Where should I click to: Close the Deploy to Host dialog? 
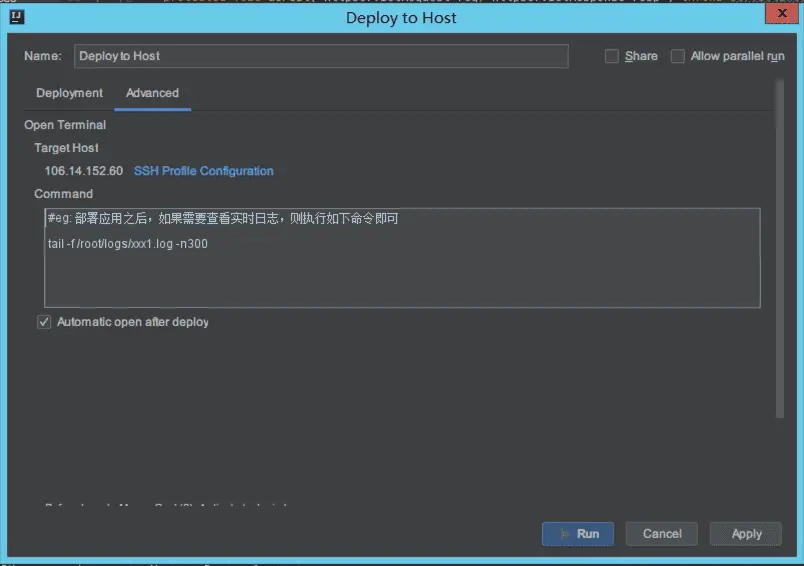[x=781, y=13]
